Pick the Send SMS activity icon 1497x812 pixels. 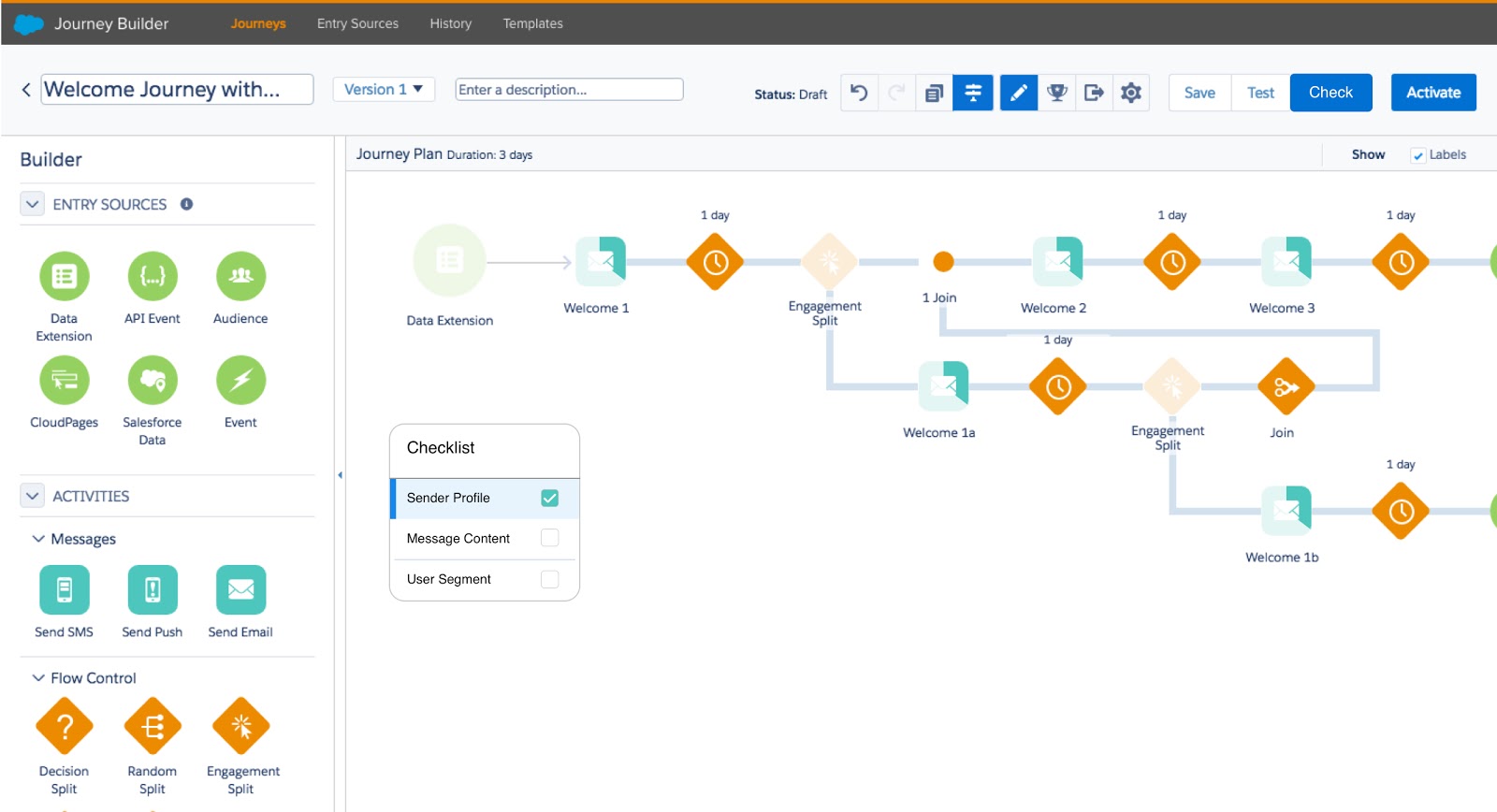pyautogui.click(x=65, y=589)
